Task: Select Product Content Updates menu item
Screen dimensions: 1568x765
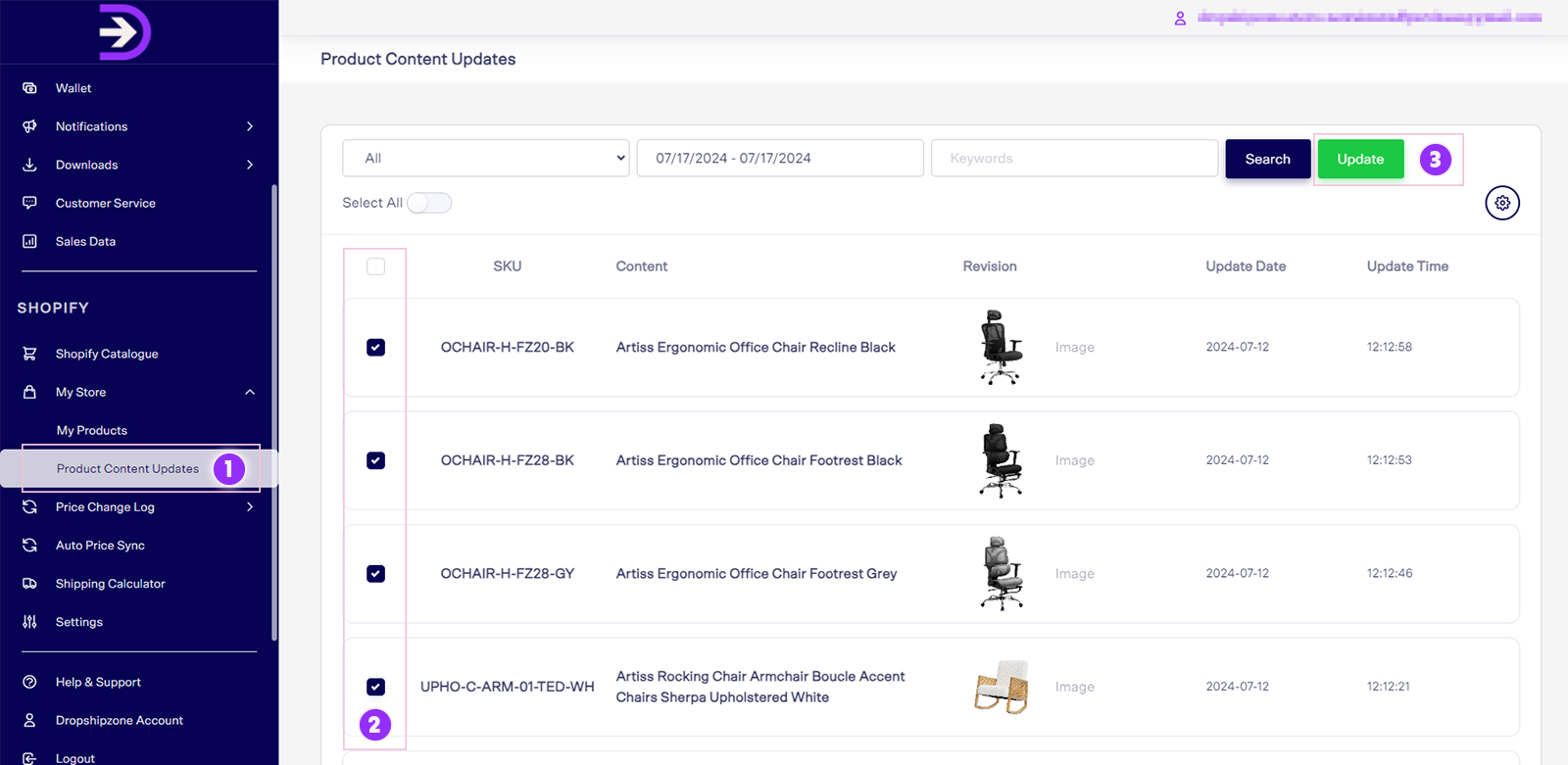Action: pos(127,468)
